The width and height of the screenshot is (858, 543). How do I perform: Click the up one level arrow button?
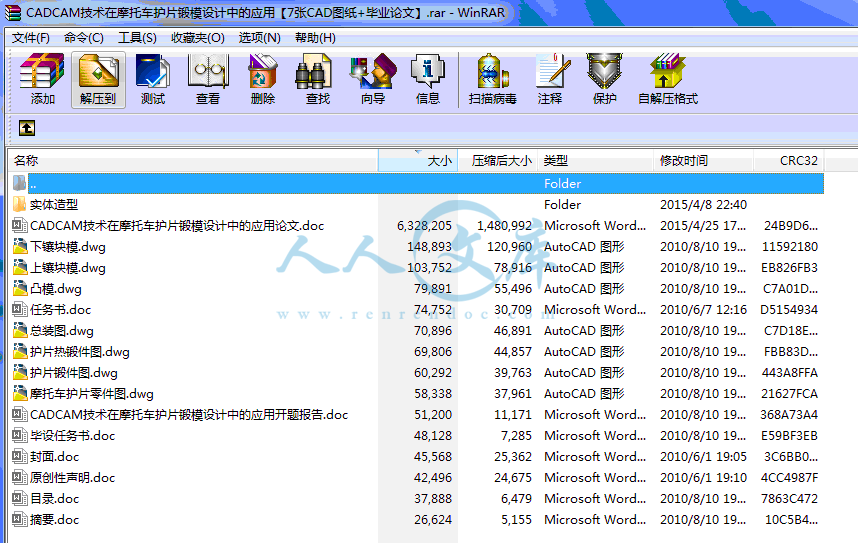click(27, 128)
